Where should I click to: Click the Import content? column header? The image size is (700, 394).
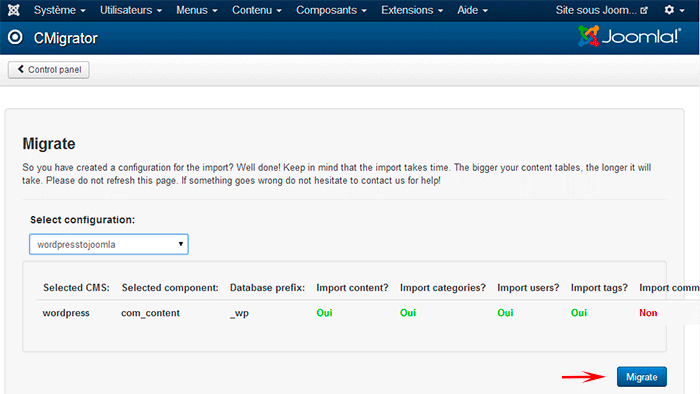[352, 288]
